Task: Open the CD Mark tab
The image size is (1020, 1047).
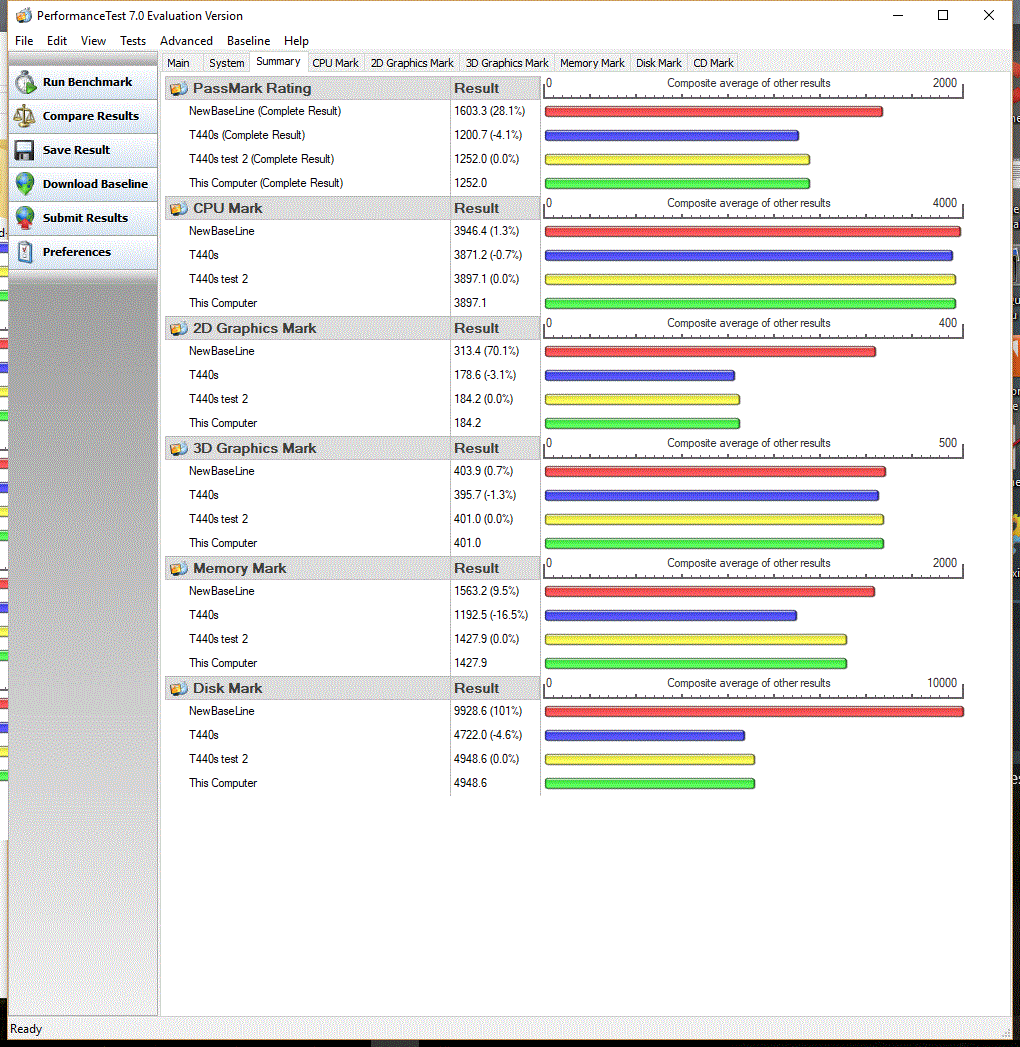Action: pyautogui.click(x=713, y=63)
